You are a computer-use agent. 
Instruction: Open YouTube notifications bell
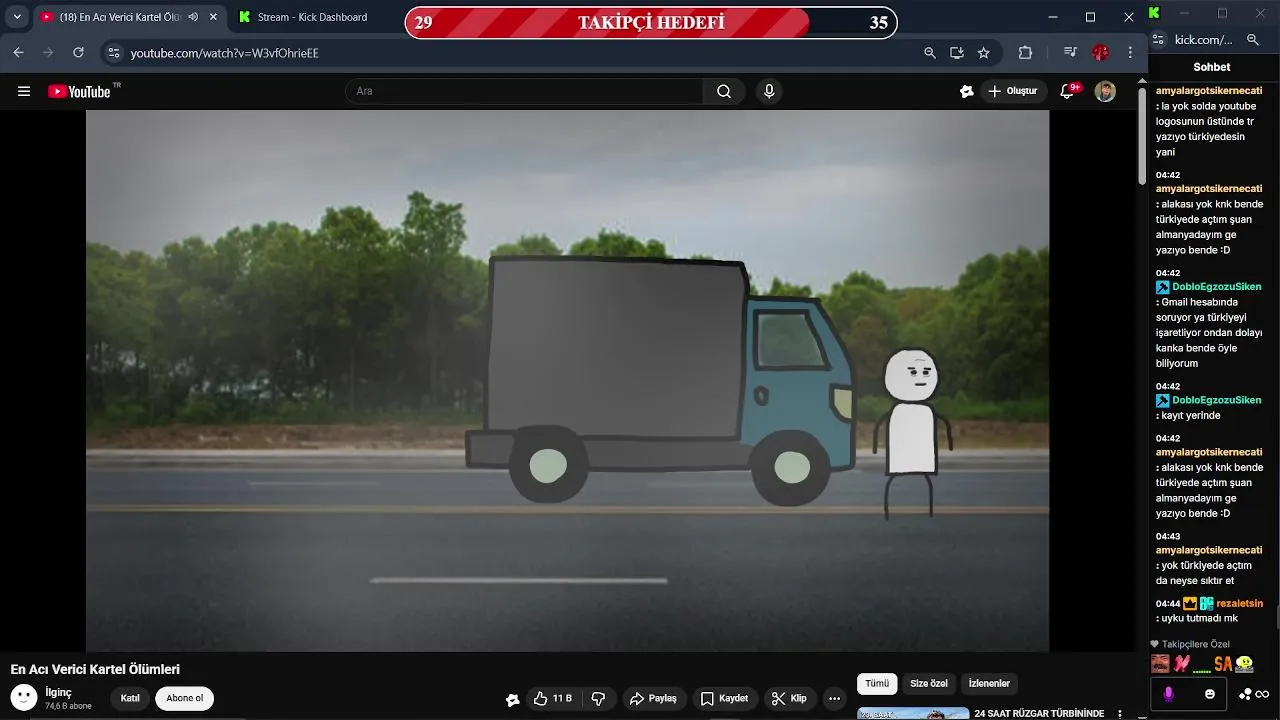click(x=1068, y=91)
